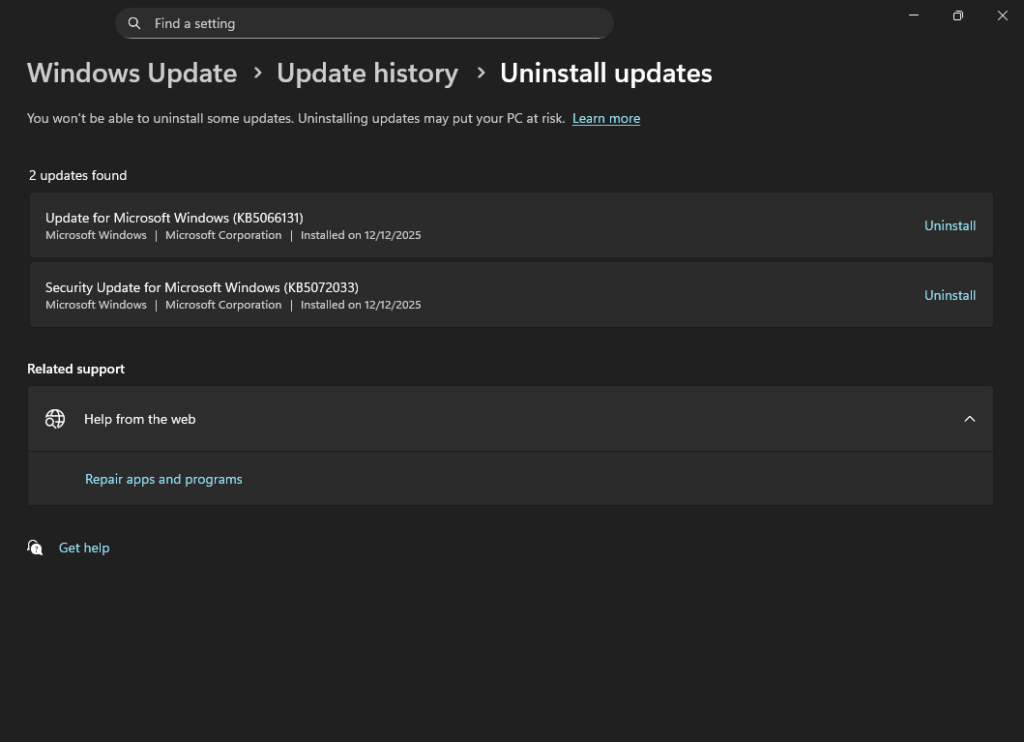
Task: Click the Get help chat bubble icon
Action: [36, 548]
